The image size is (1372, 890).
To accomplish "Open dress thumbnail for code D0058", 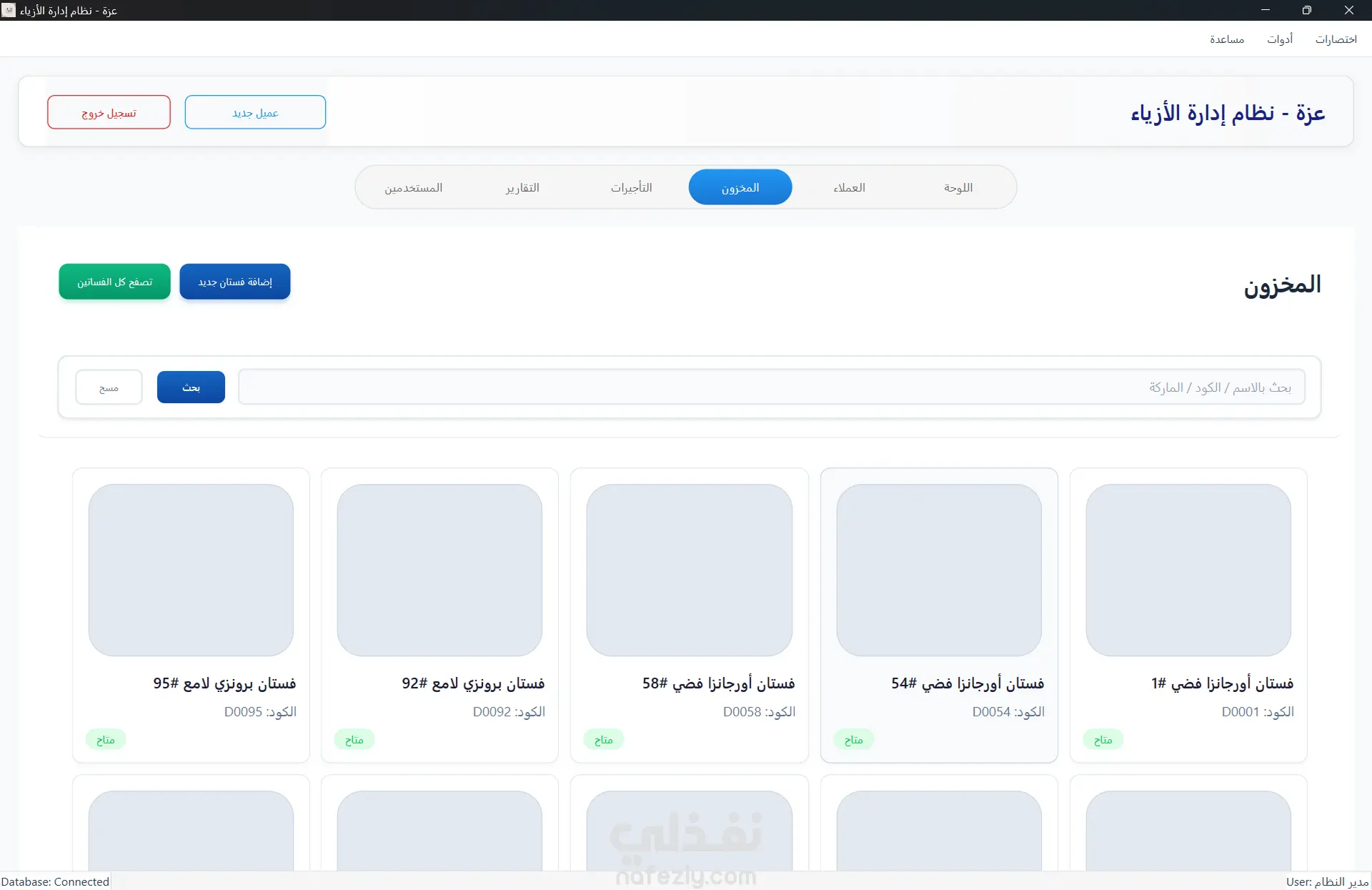I will (689, 570).
